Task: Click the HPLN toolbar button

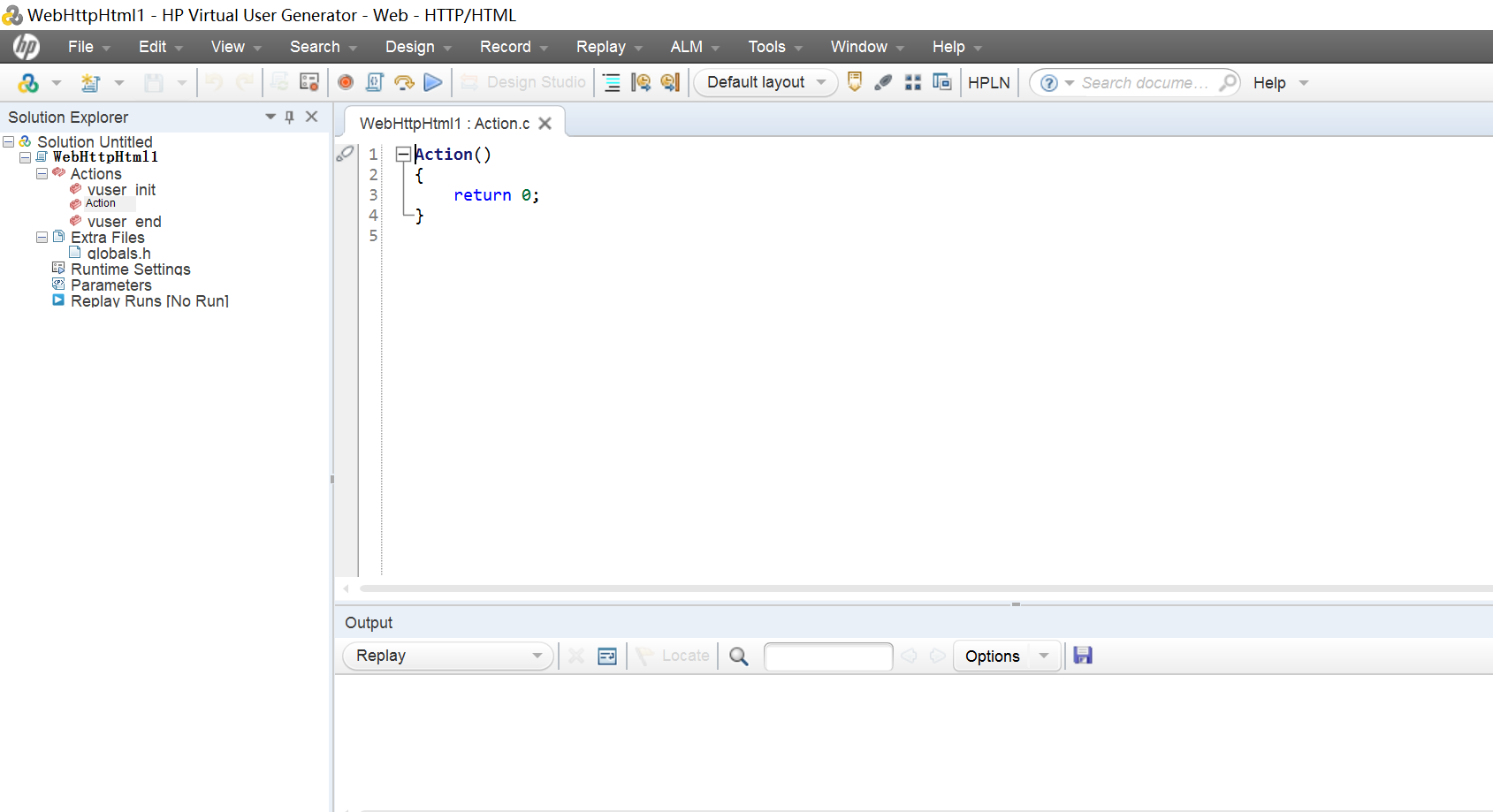Action: click(988, 82)
